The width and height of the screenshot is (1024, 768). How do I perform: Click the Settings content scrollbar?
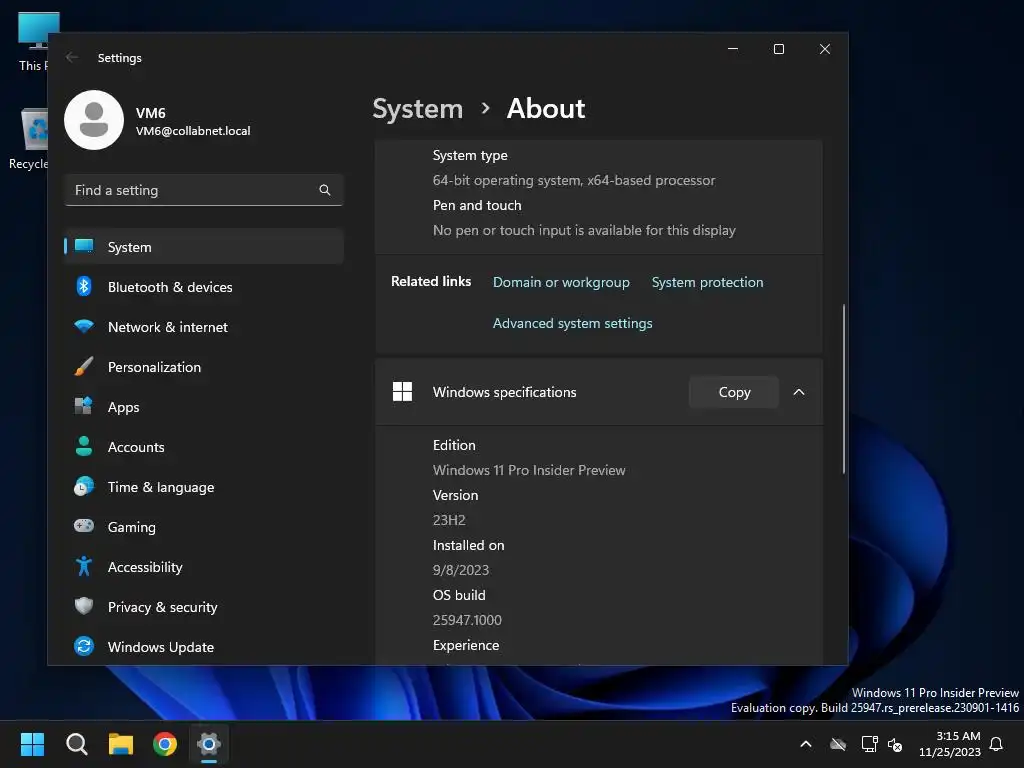(844, 389)
